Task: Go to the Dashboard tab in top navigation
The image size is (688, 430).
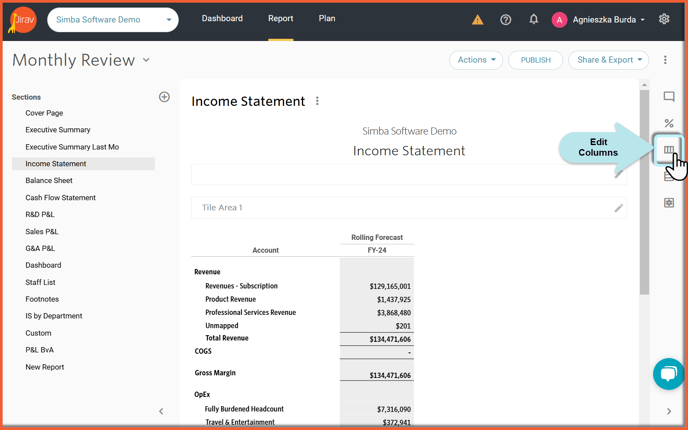Action: (x=222, y=18)
